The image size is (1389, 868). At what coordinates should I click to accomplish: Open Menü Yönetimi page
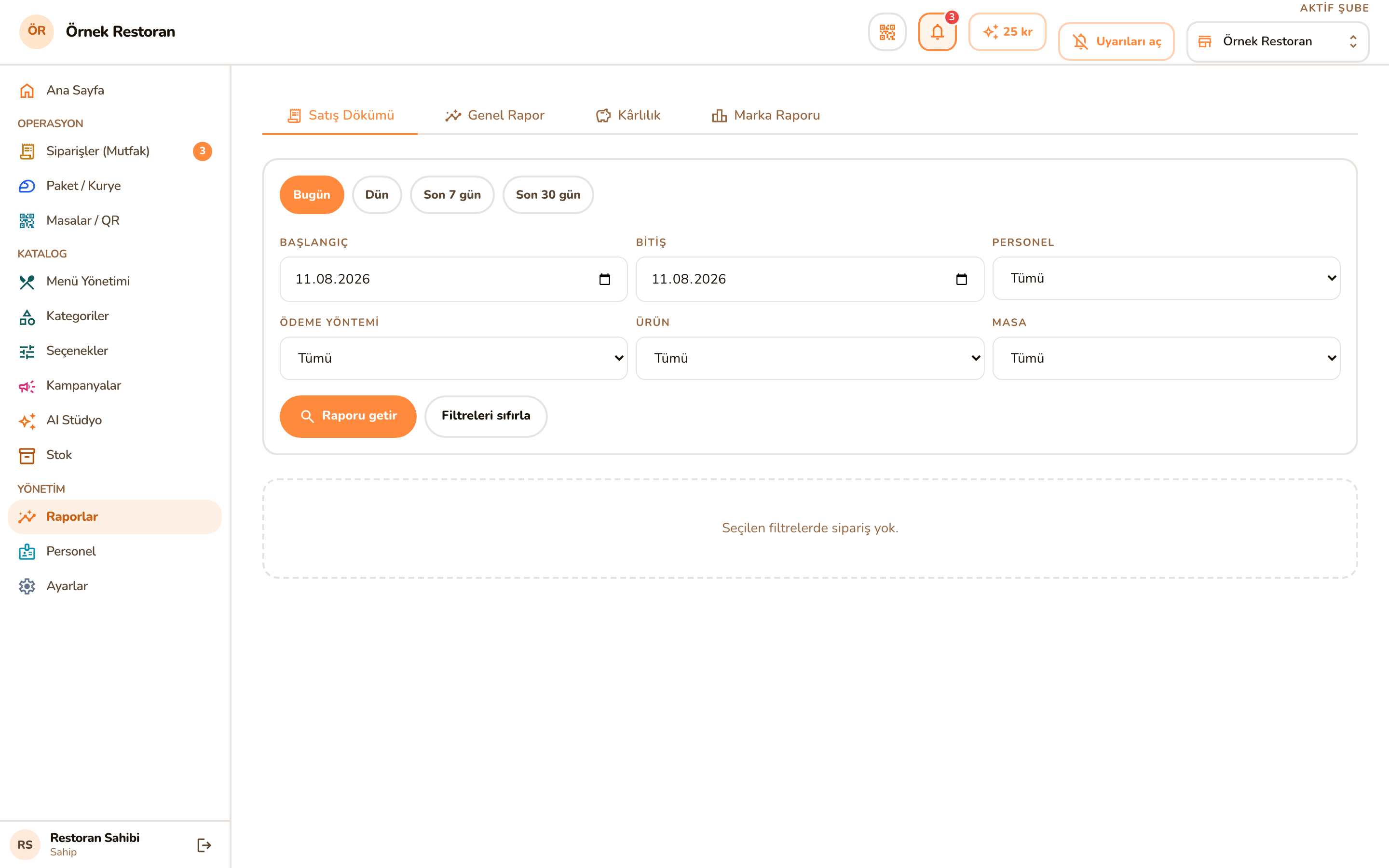115,281
